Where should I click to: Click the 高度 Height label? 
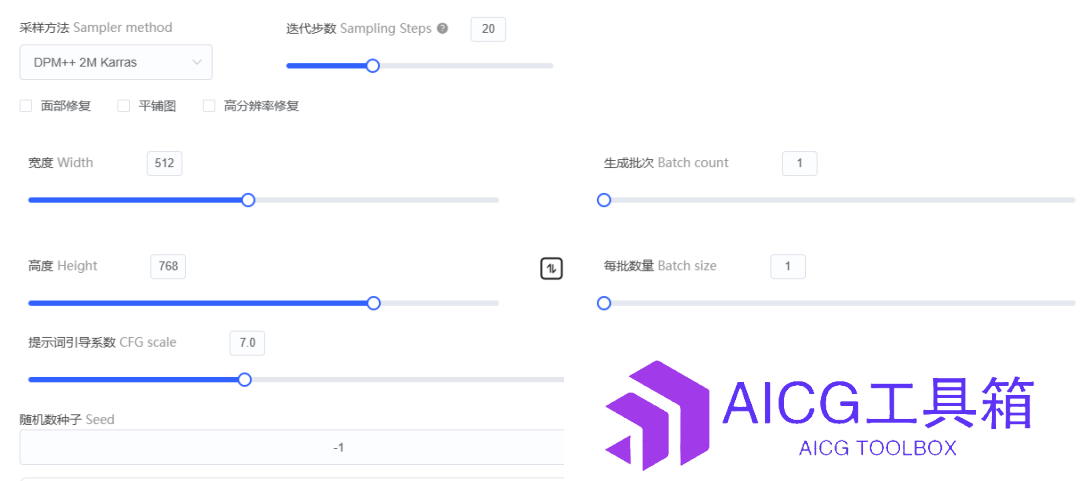click(x=63, y=266)
